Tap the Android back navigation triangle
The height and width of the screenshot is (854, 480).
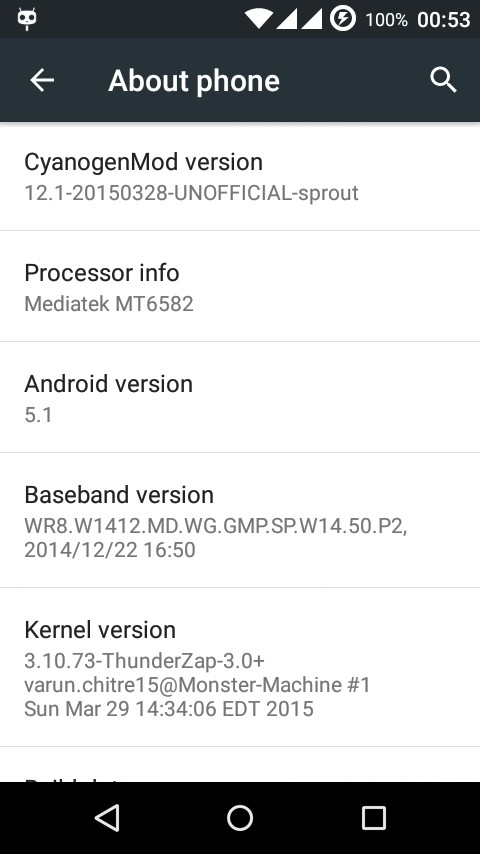107,818
